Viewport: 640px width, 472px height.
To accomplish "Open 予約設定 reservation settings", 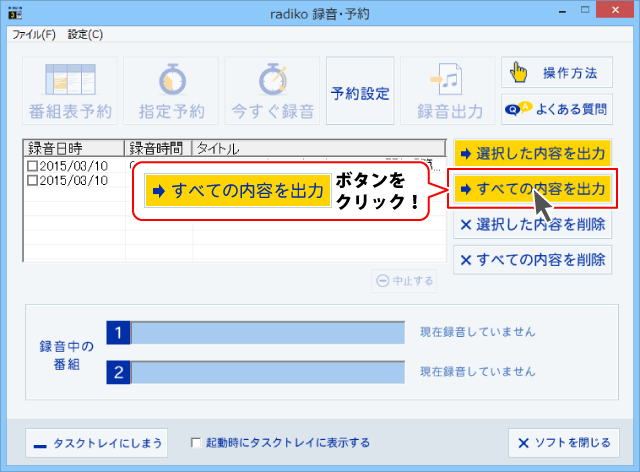I will pyautogui.click(x=360, y=91).
